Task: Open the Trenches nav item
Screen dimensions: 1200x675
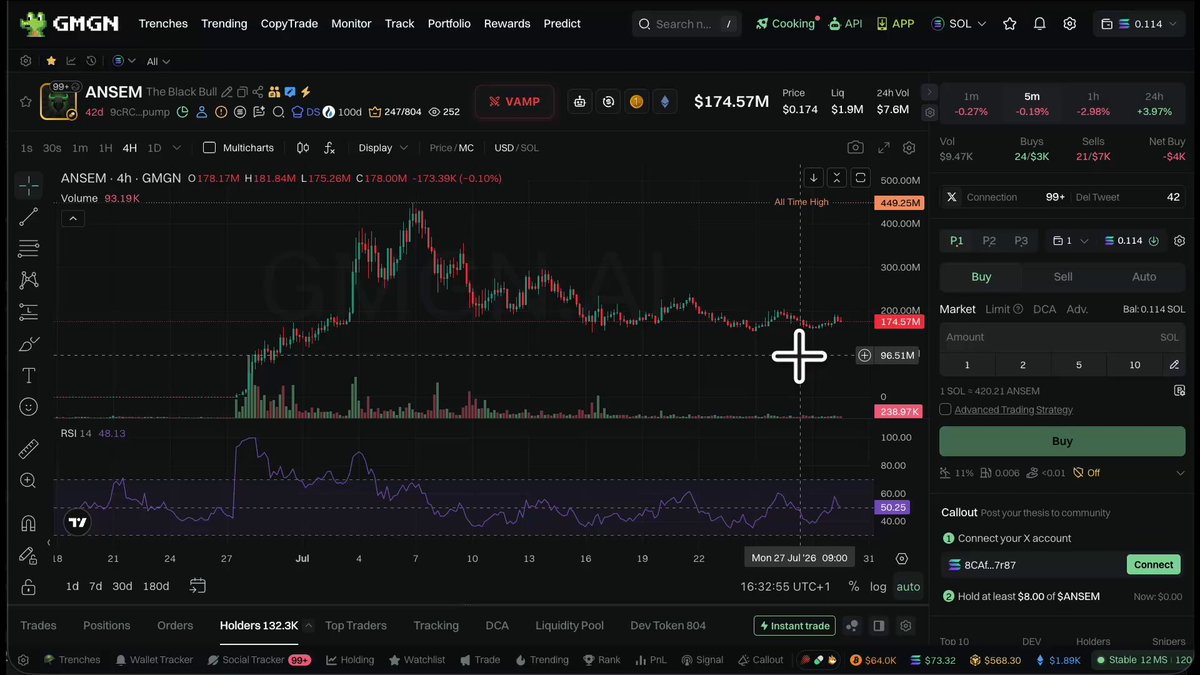Action: coord(163,24)
